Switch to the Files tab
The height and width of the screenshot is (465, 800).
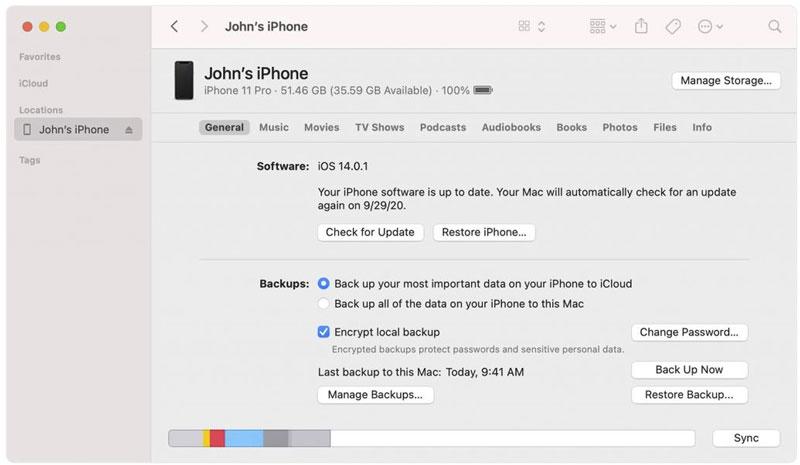[665, 128]
